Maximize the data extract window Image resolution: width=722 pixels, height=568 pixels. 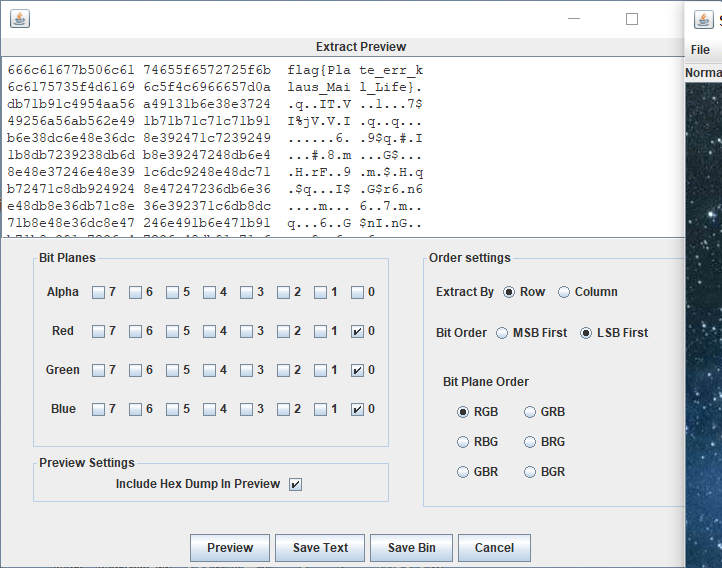(632, 19)
